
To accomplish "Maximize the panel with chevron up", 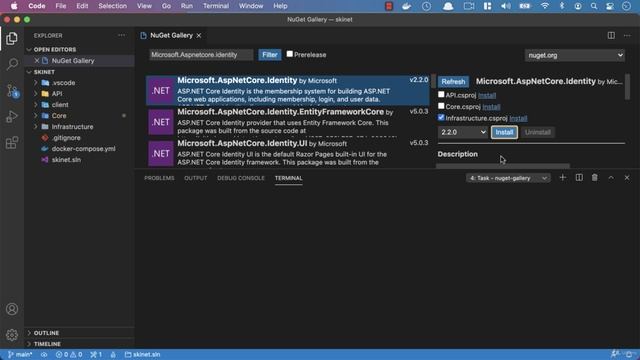I will click(611, 178).
